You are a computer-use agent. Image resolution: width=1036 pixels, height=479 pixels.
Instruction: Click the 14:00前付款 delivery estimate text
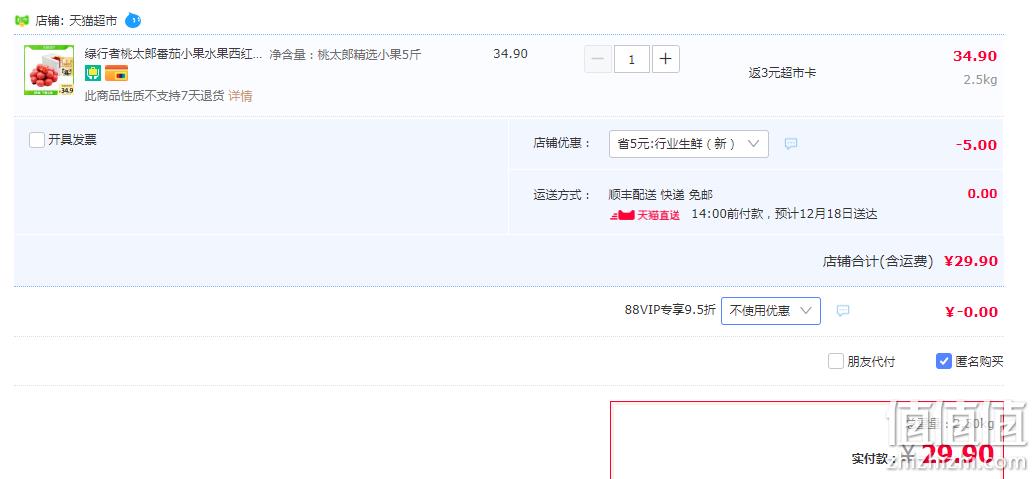[x=784, y=214]
